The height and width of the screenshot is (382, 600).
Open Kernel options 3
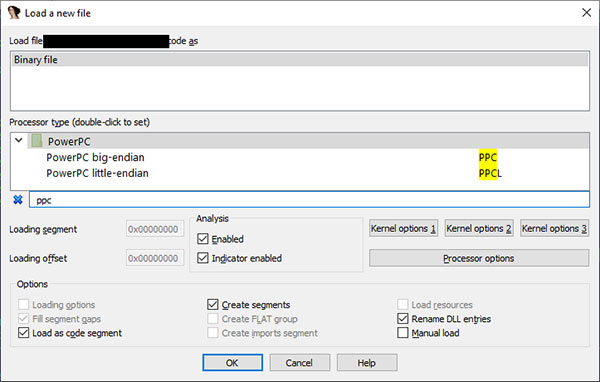(x=554, y=229)
